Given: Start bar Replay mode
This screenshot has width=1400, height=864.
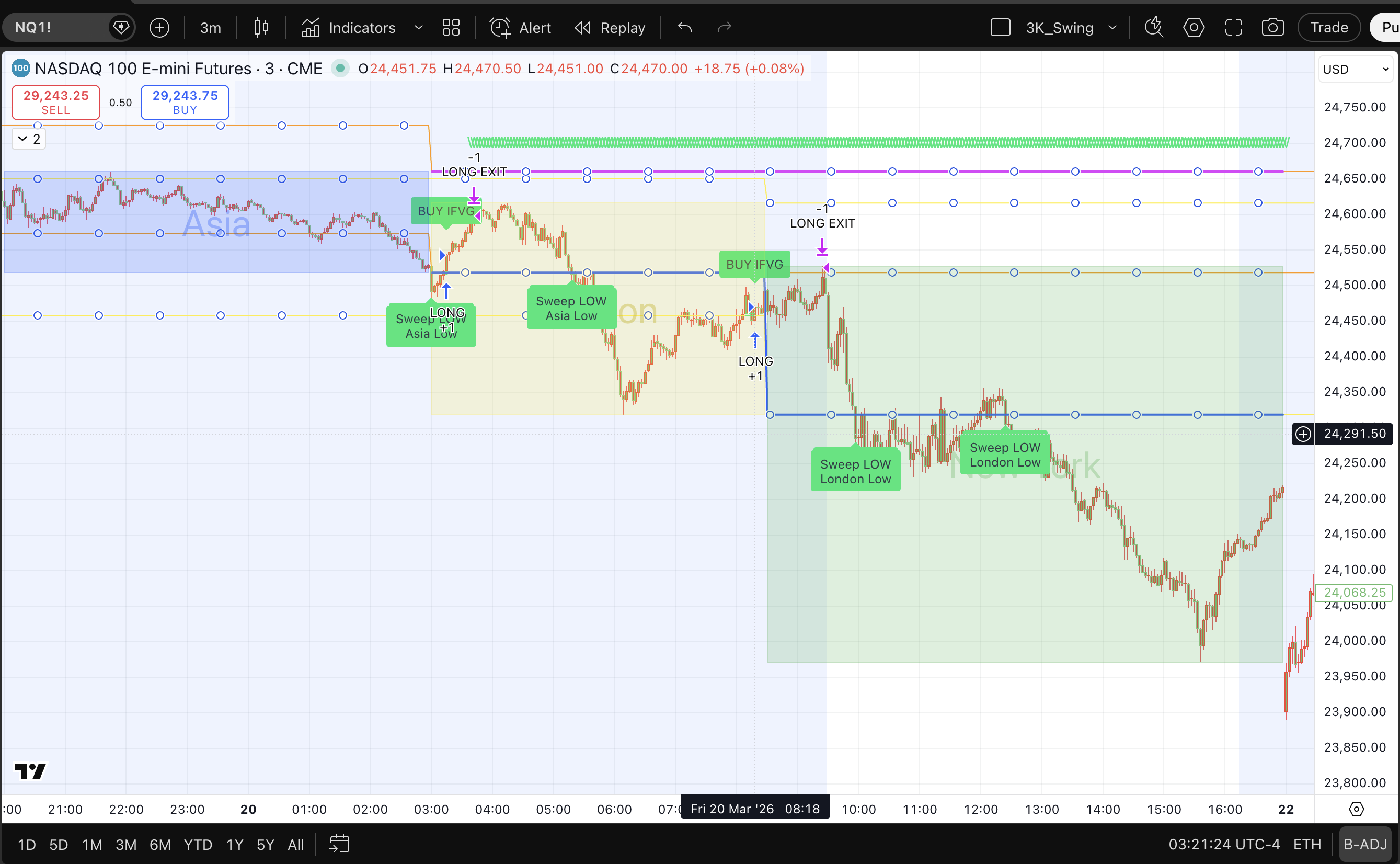Looking at the screenshot, I should click(x=610, y=27).
